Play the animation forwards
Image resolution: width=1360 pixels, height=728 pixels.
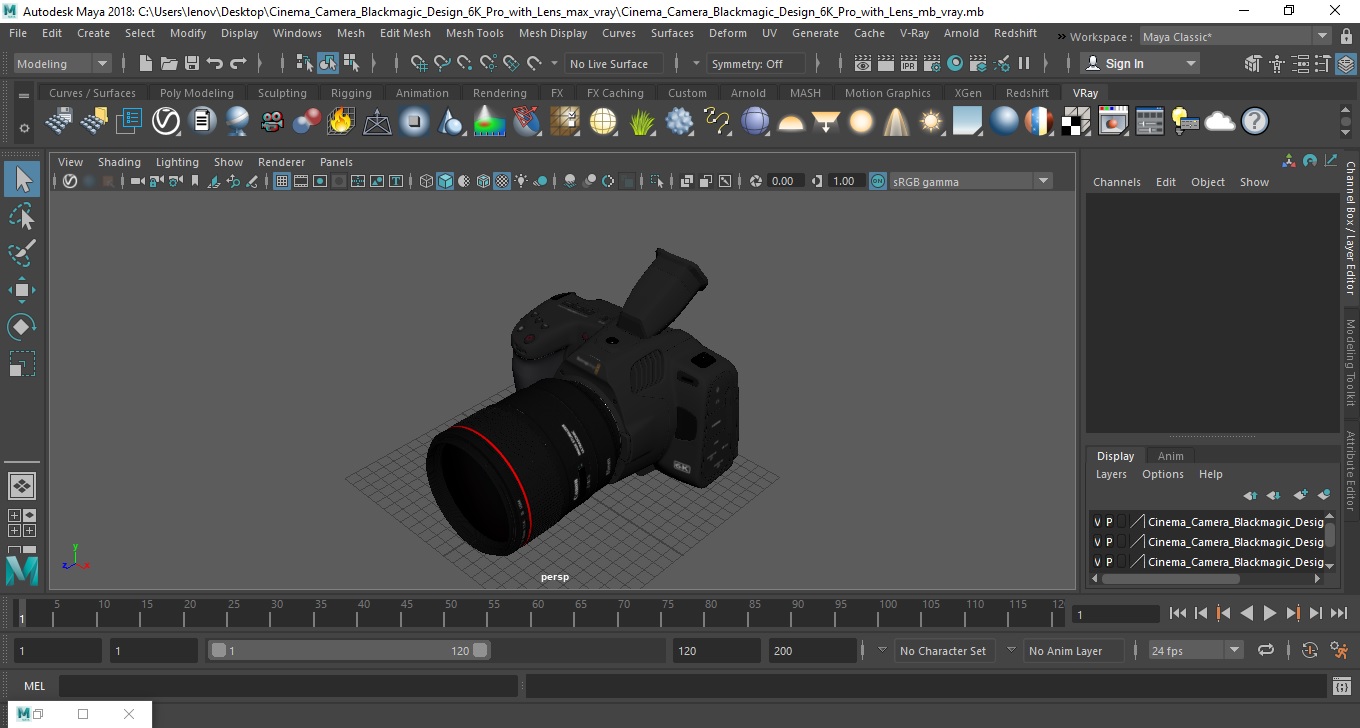coord(1269,614)
